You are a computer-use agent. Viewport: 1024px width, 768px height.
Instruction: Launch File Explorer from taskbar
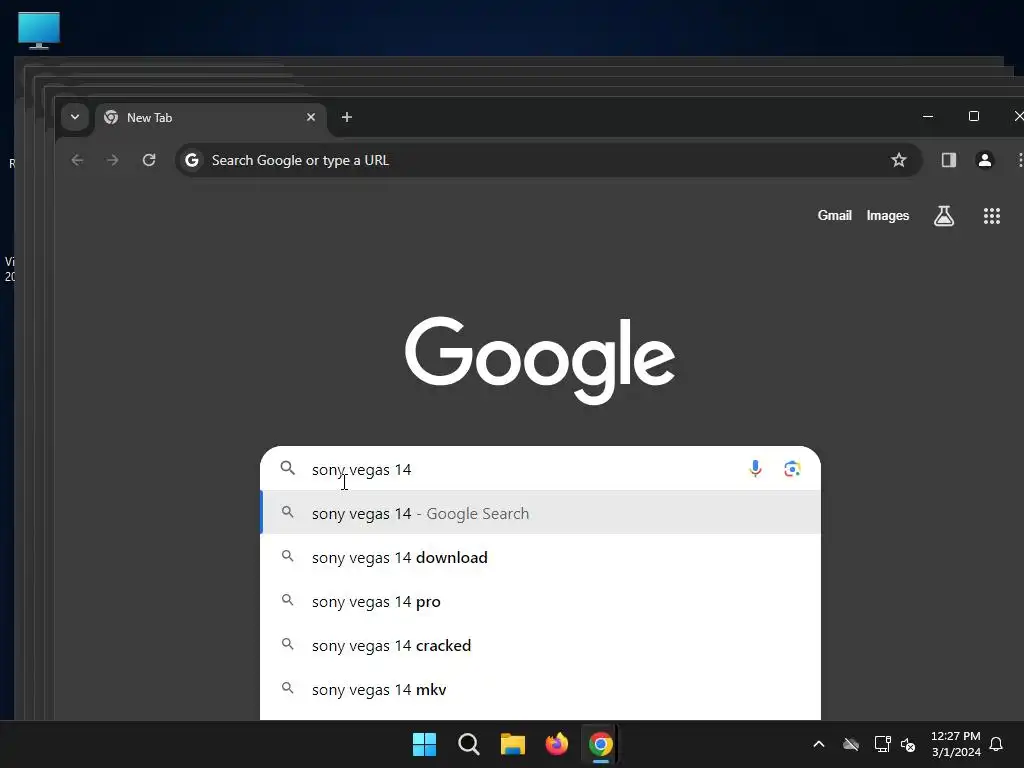point(513,744)
